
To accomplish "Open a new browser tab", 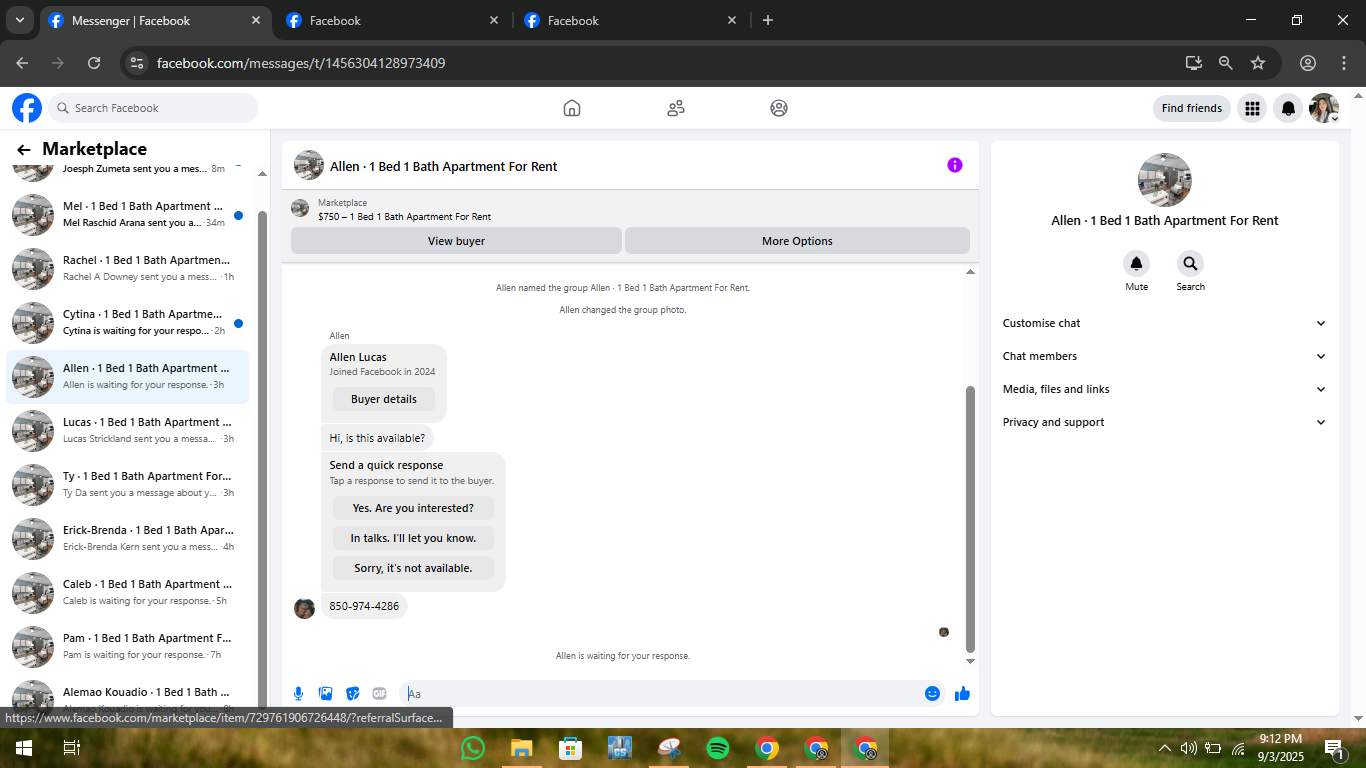I will pos(768,20).
